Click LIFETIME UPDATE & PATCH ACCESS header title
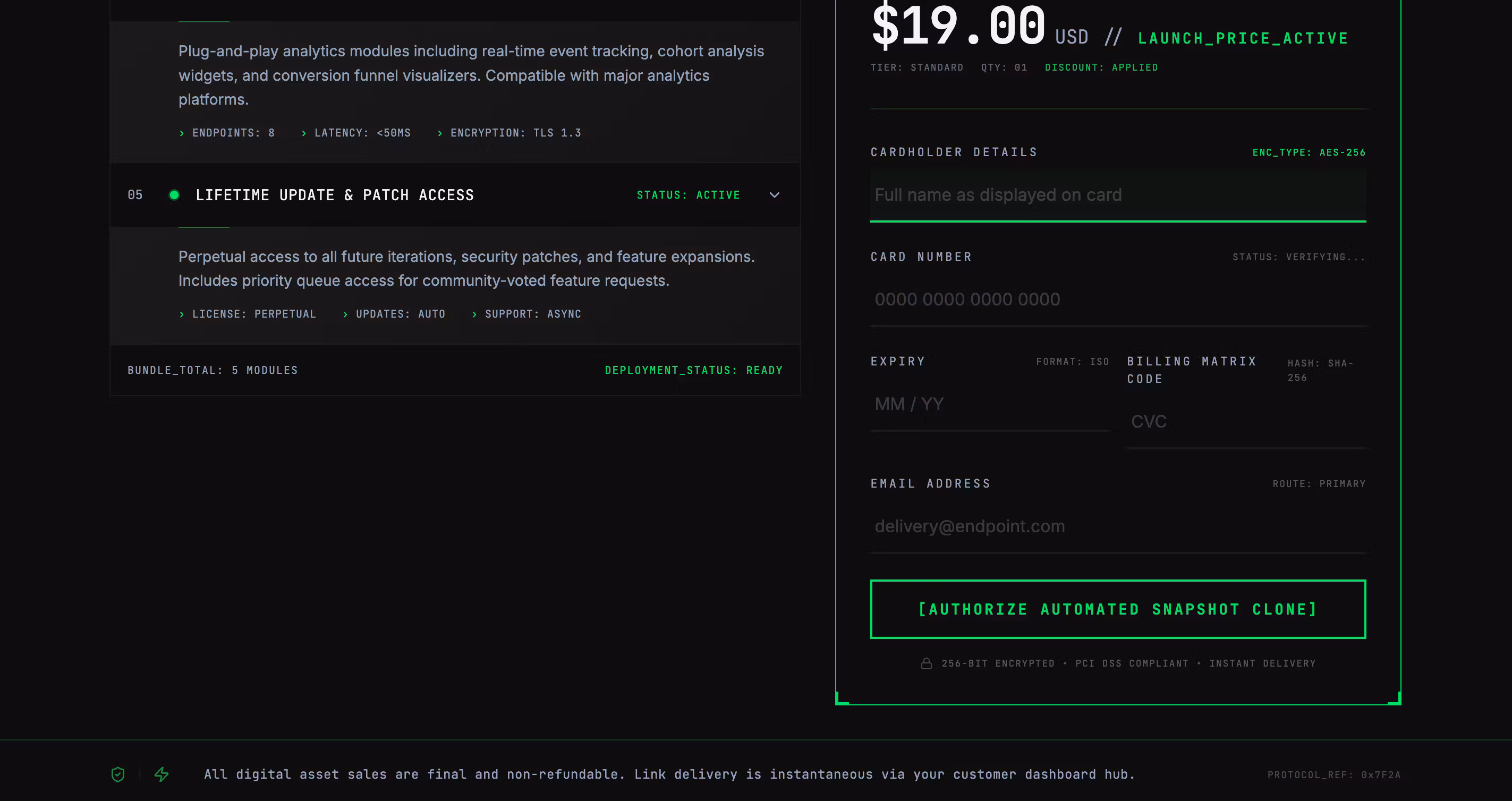1512x801 pixels. (335, 195)
